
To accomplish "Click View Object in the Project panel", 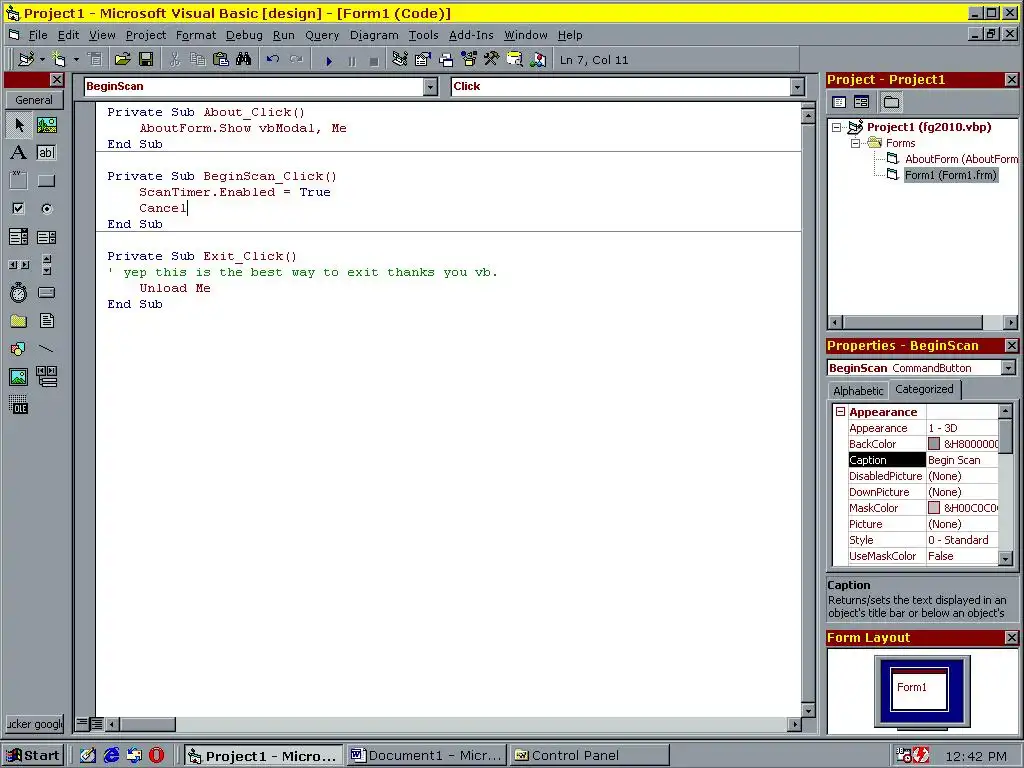I will tap(861, 102).
